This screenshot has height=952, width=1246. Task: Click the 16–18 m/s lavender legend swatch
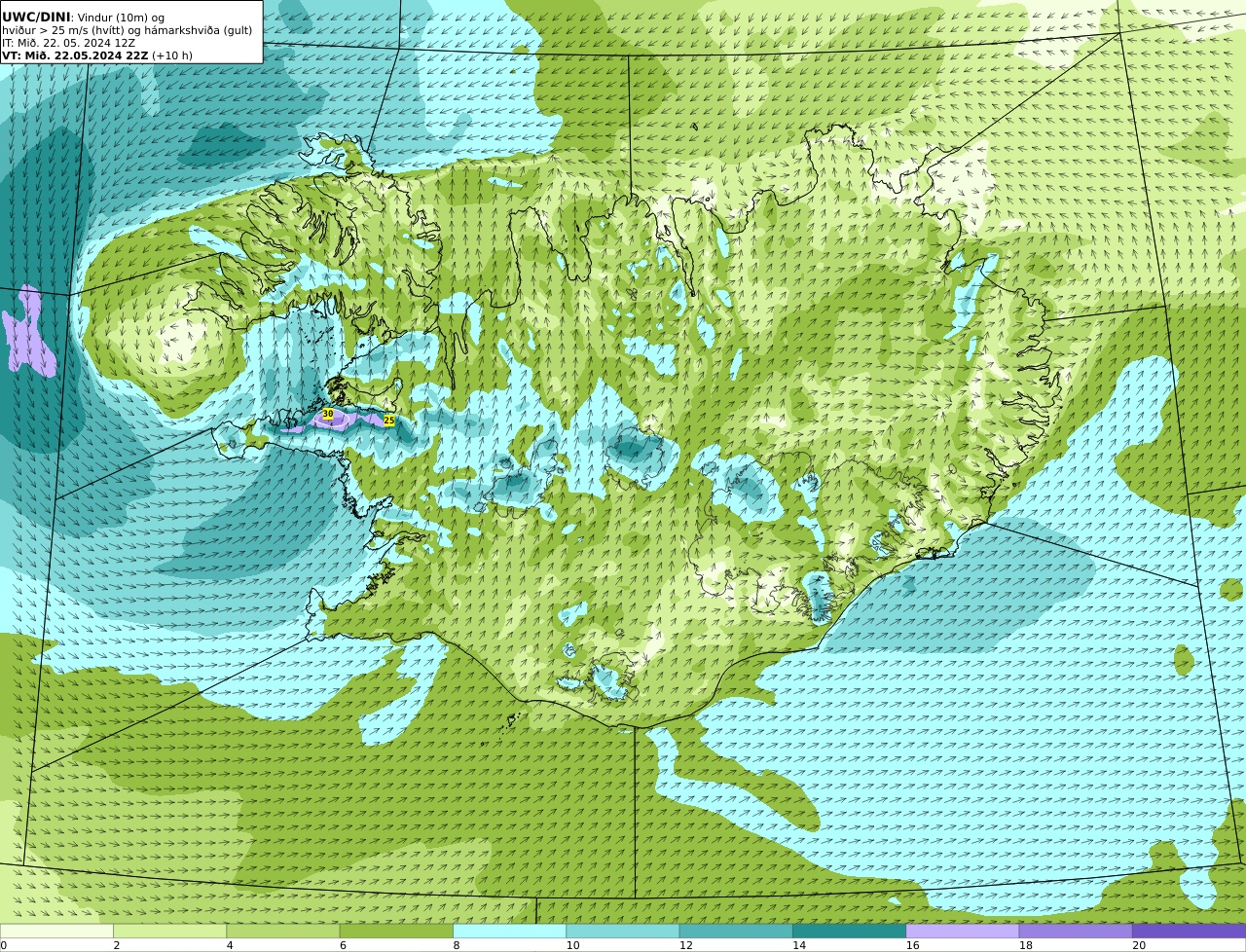click(x=963, y=931)
